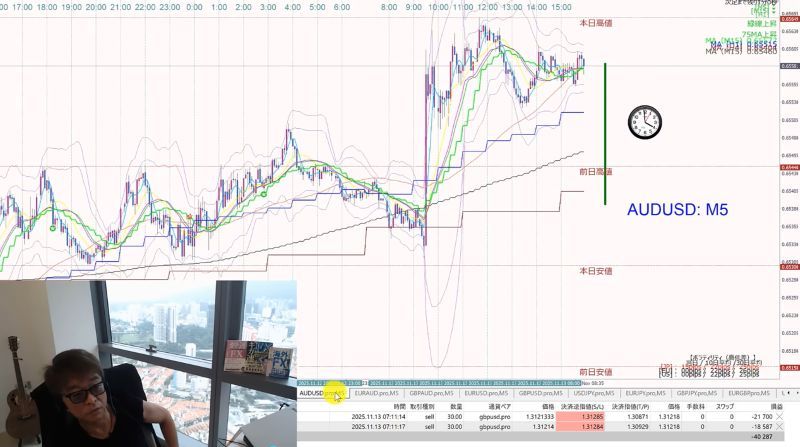The height and width of the screenshot is (447, 800).
Task: Click tab strip scroll-right arrow
Action: [796, 393]
